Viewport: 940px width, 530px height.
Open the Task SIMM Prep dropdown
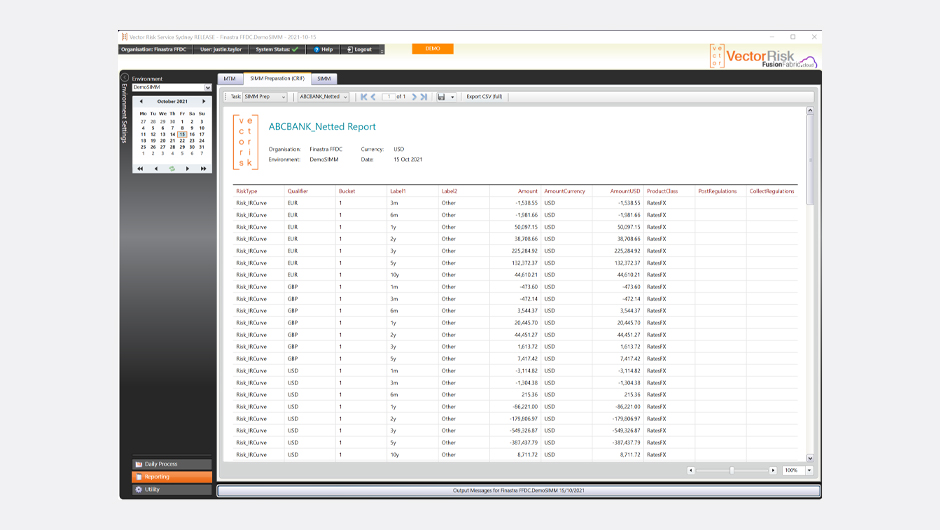click(x=265, y=97)
